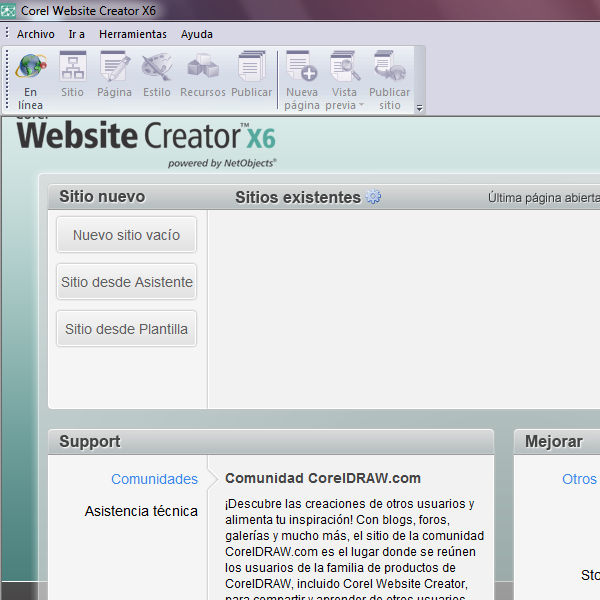Click the toolbar drag handle grip
Image resolution: width=600 pixels, height=600 pixels.
click(x=7, y=80)
